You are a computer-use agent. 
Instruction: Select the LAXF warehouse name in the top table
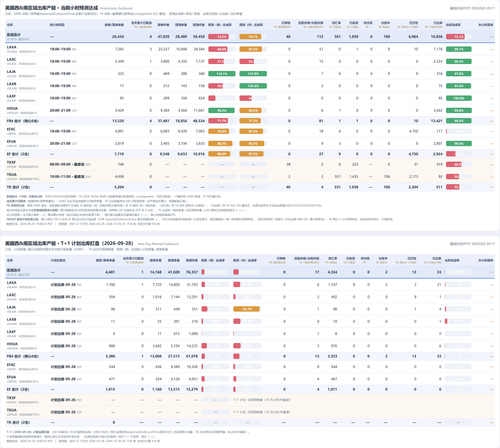11,96
